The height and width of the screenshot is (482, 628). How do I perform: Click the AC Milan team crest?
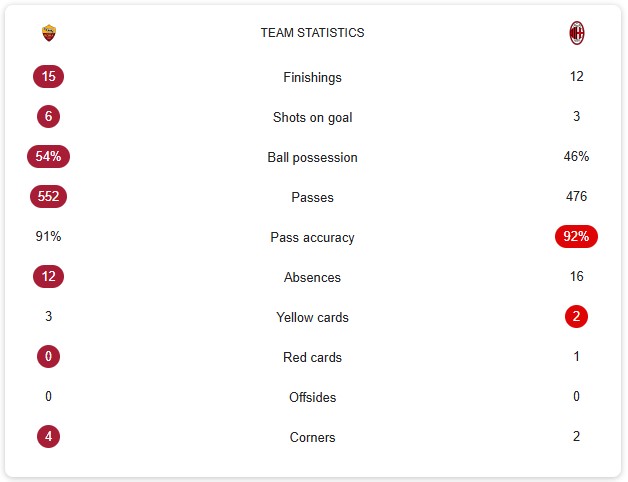(x=576, y=33)
